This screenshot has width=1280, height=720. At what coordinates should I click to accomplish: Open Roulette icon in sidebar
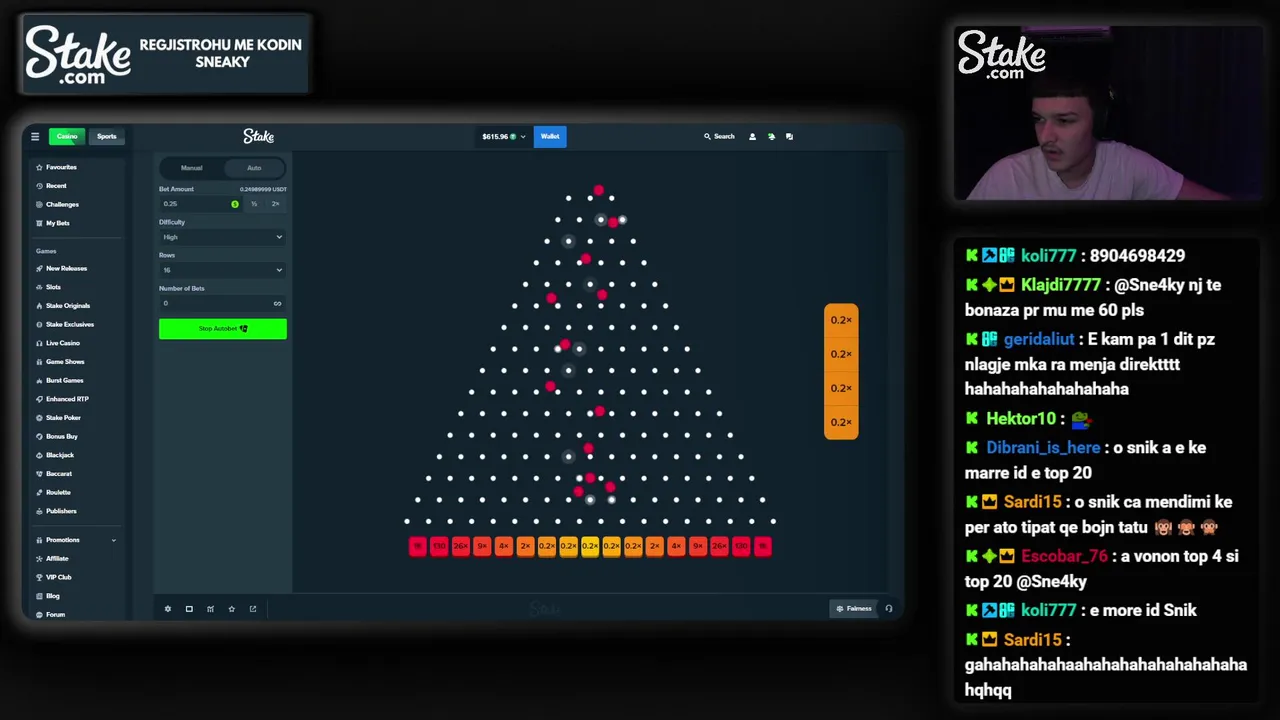pos(39,492)
